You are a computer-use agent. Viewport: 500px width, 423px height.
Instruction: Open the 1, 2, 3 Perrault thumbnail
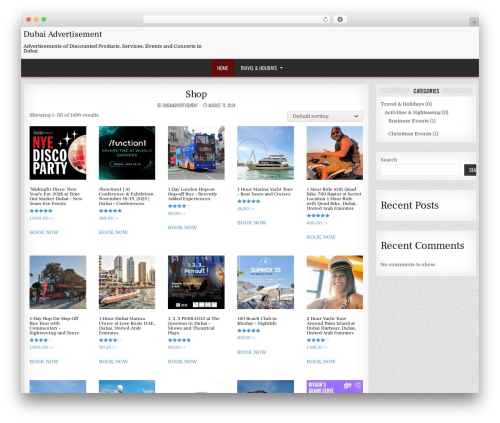point(196,282)
